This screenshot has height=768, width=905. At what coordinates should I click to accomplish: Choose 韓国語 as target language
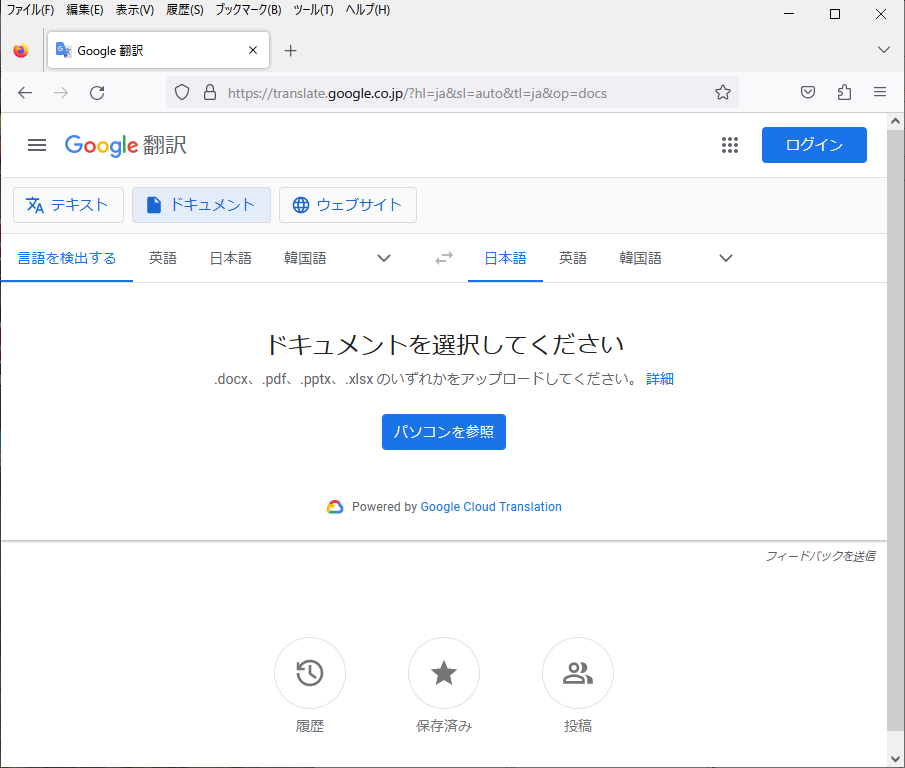pyautogui.click(x=640, y=258)
